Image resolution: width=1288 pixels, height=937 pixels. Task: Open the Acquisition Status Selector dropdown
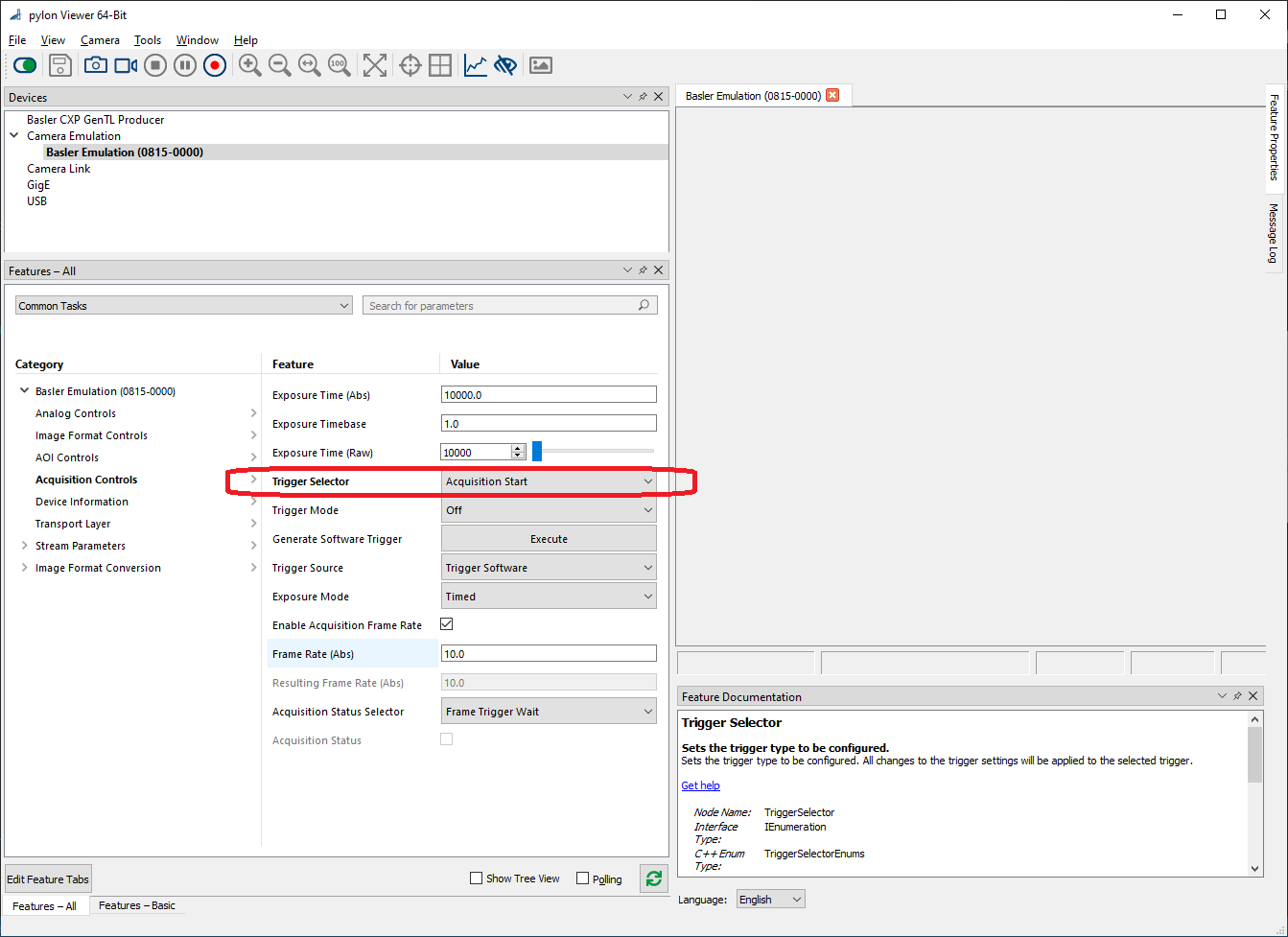coord(549,712)
